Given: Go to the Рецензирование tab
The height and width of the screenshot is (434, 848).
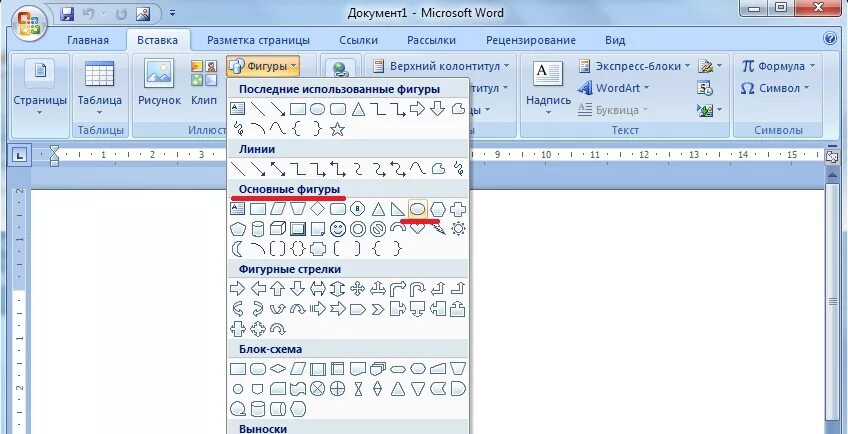Looking at the screenshot, I should click(x=531, y=40).
